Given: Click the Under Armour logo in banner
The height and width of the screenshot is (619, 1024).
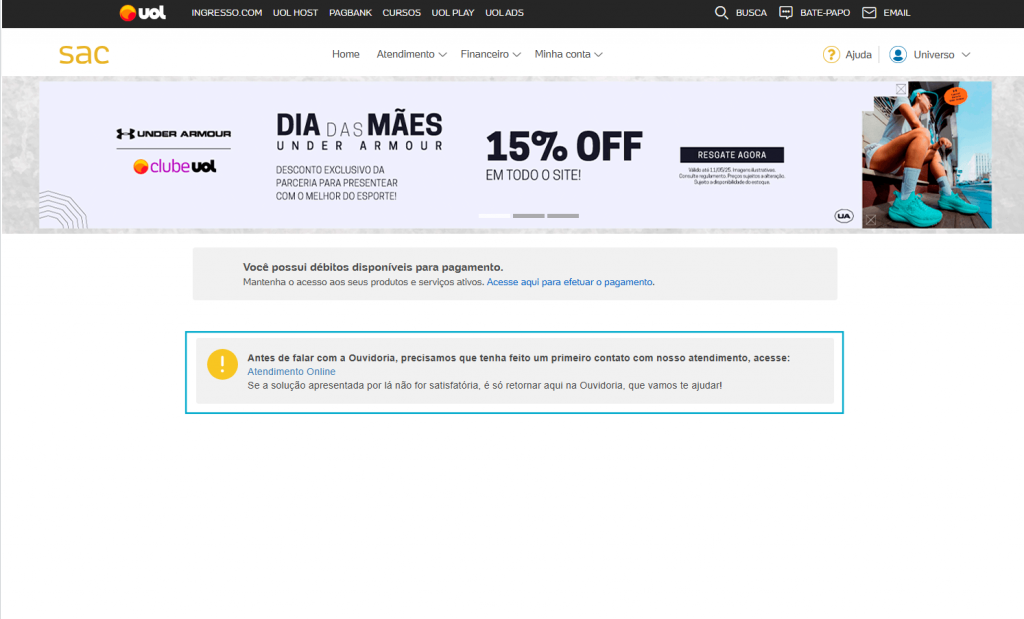Looking at the screenshot, I should pos(174,134).
